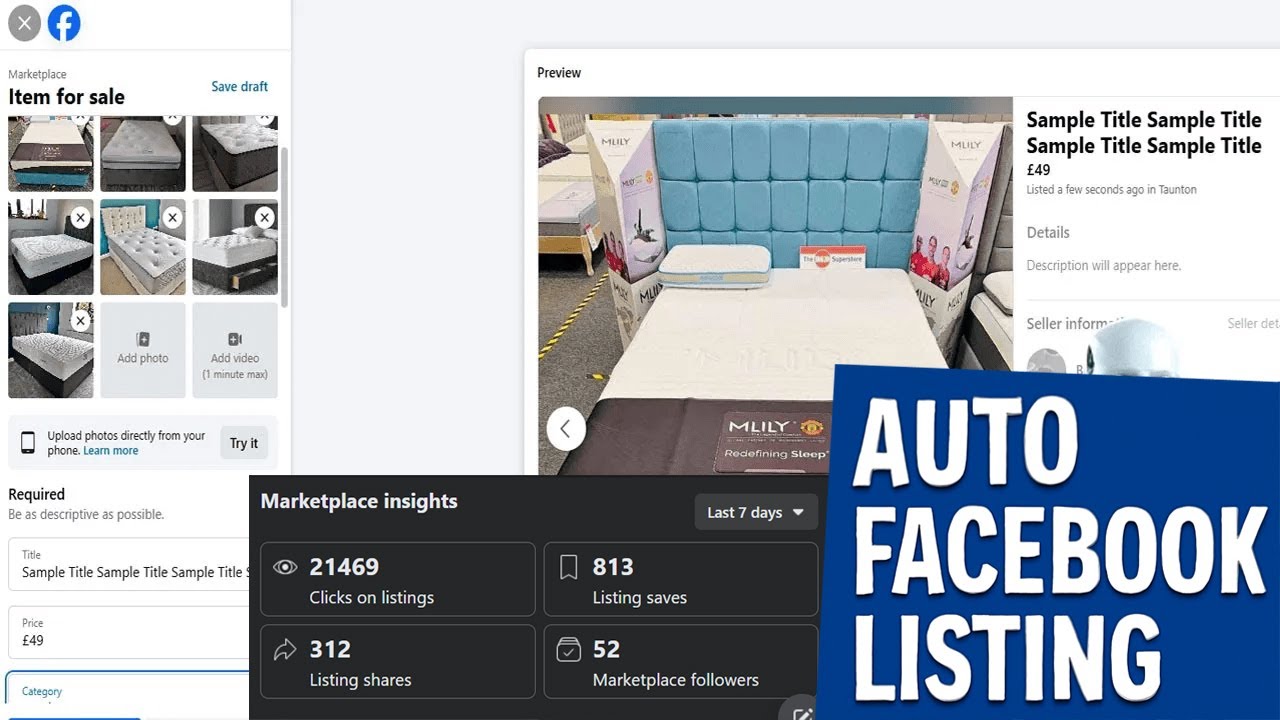The image size is (1280, 720).
Task: Click the main bed preview image
Action: [775, 286]
